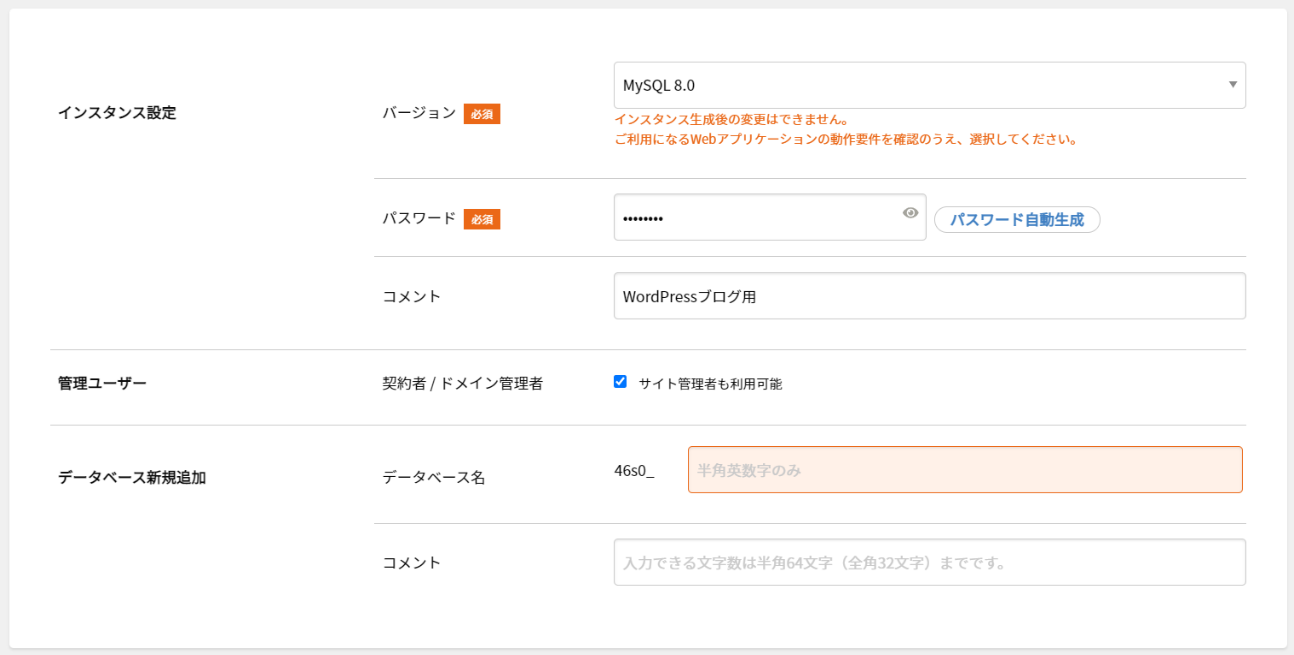Image resolution: width=1294 pixels, height=655 pixels.
Task: Click the database comment input field
Action: (929, 562)
